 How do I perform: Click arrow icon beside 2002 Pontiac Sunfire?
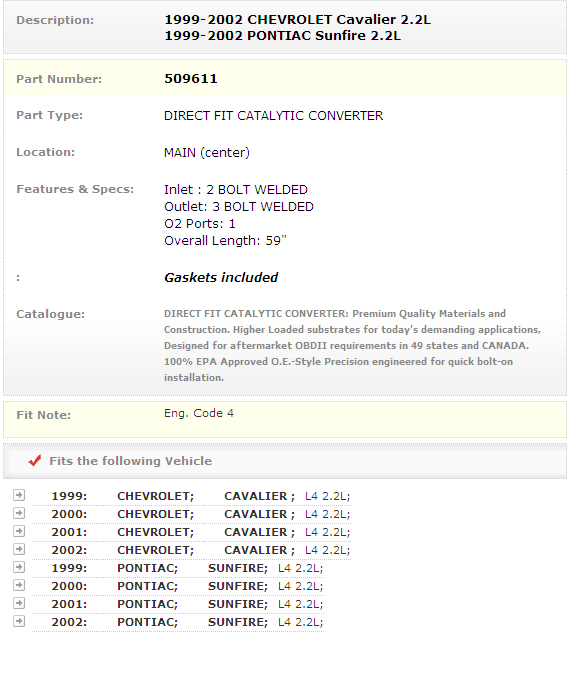click(19, 621)
